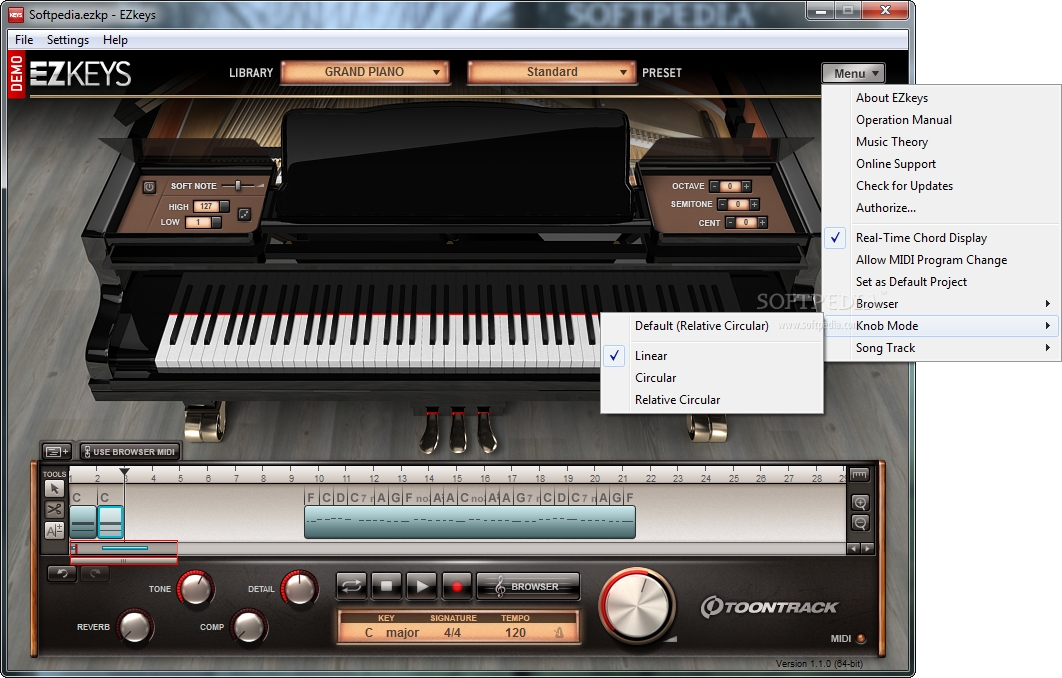Toggle soft note power button
This screenshot has height=678, width=1062.
tap(149, 186)
